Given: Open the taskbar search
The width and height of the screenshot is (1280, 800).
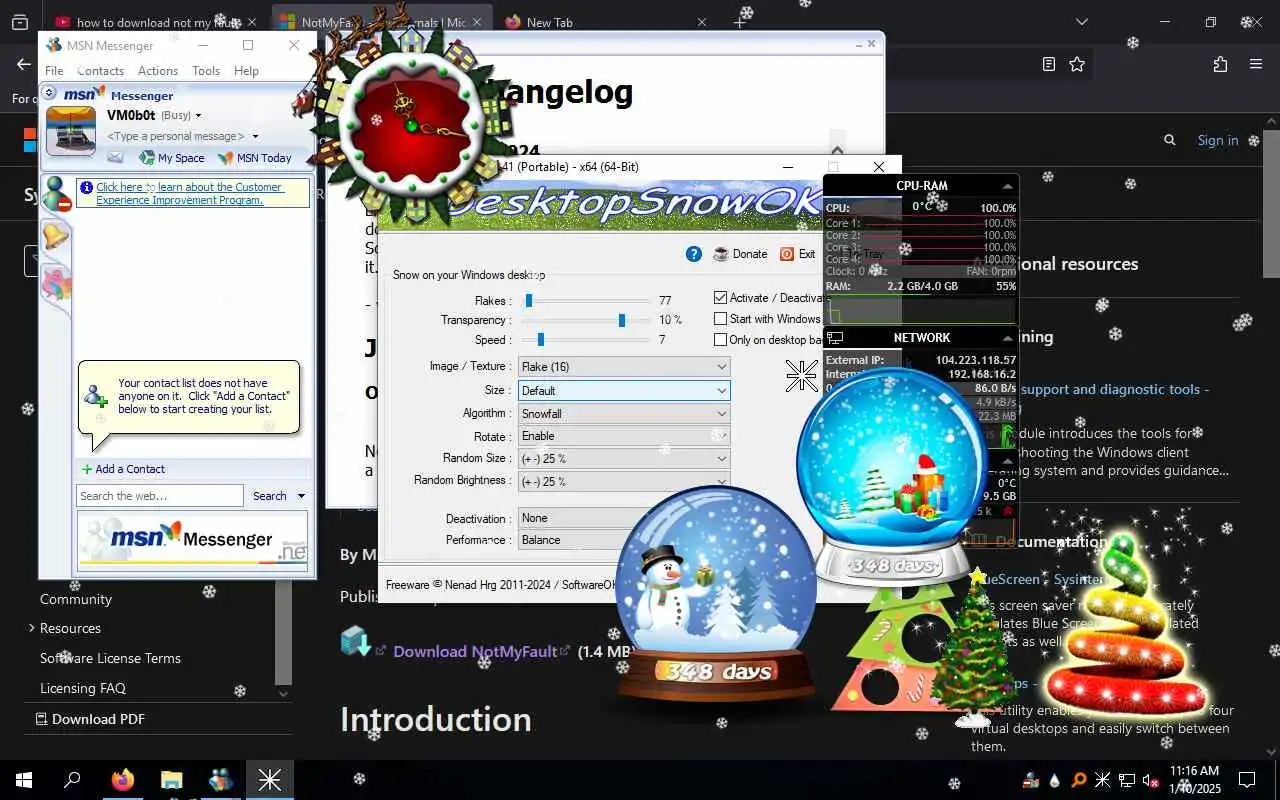Looking at the screenshot, I should (x=72, y=780).
